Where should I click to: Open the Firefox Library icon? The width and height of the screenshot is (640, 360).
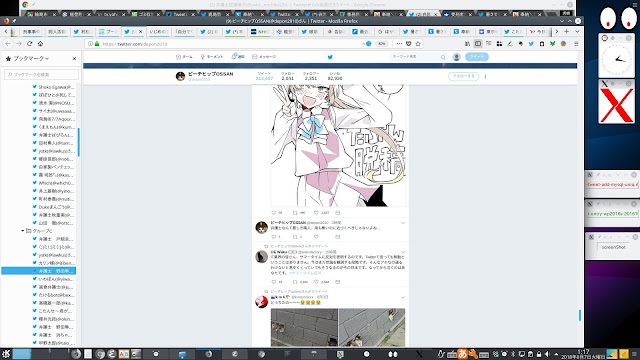pos(467,44)
